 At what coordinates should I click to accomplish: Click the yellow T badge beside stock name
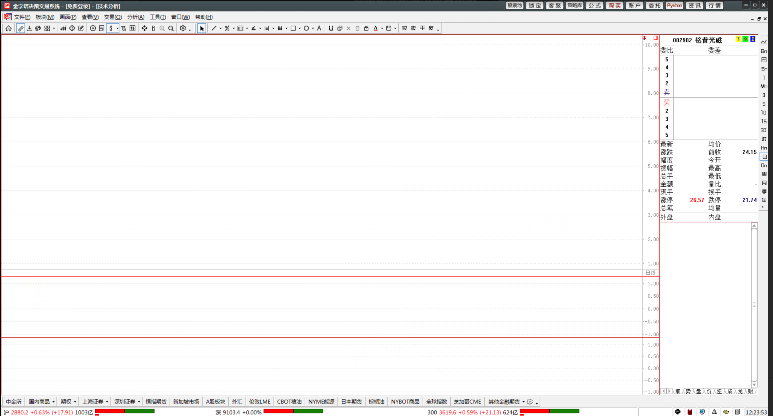pos(738,39)
